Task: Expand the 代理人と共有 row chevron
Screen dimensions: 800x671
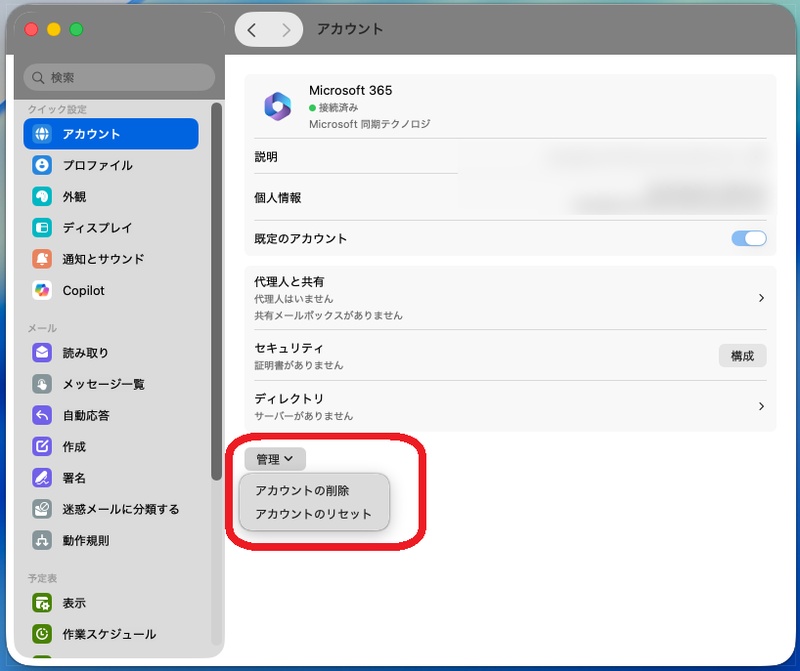Action: (x=761, y=297)
